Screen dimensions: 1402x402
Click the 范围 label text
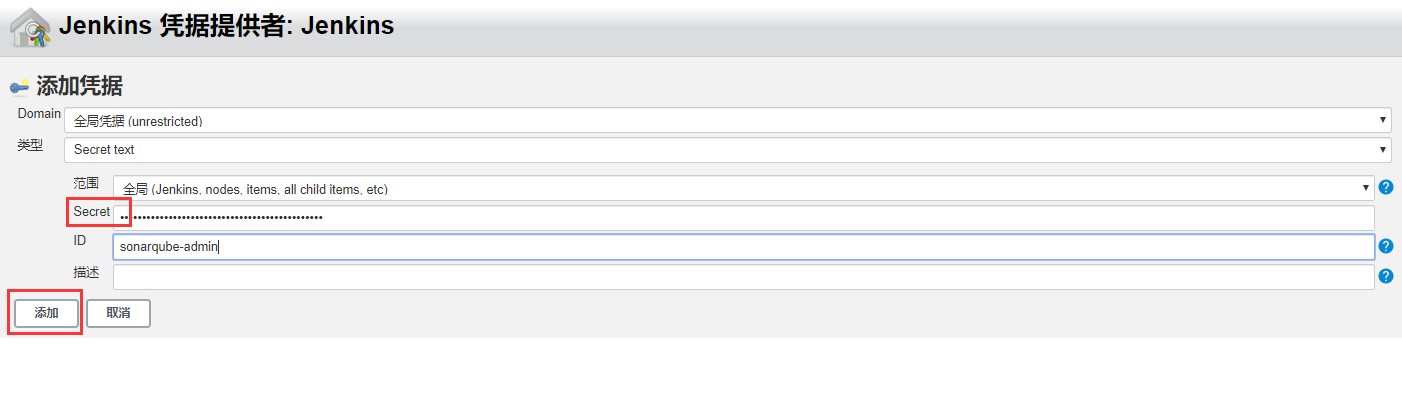tap(86, 183)
